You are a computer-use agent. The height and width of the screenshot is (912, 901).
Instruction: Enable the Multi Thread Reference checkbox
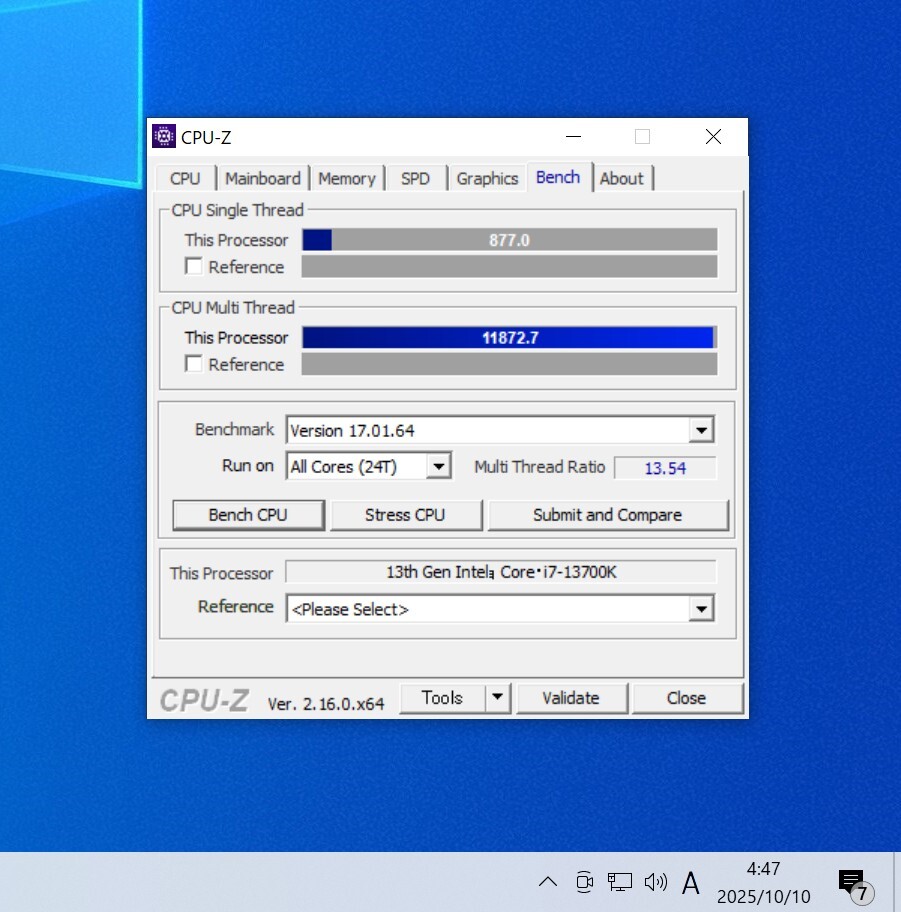coord(194,364)
